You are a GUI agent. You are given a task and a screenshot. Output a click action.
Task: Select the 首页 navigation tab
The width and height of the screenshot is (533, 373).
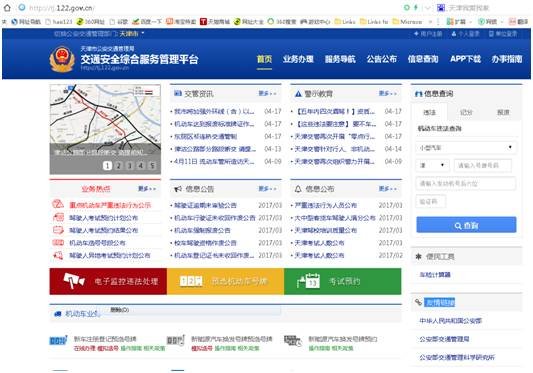pos(264,59)
